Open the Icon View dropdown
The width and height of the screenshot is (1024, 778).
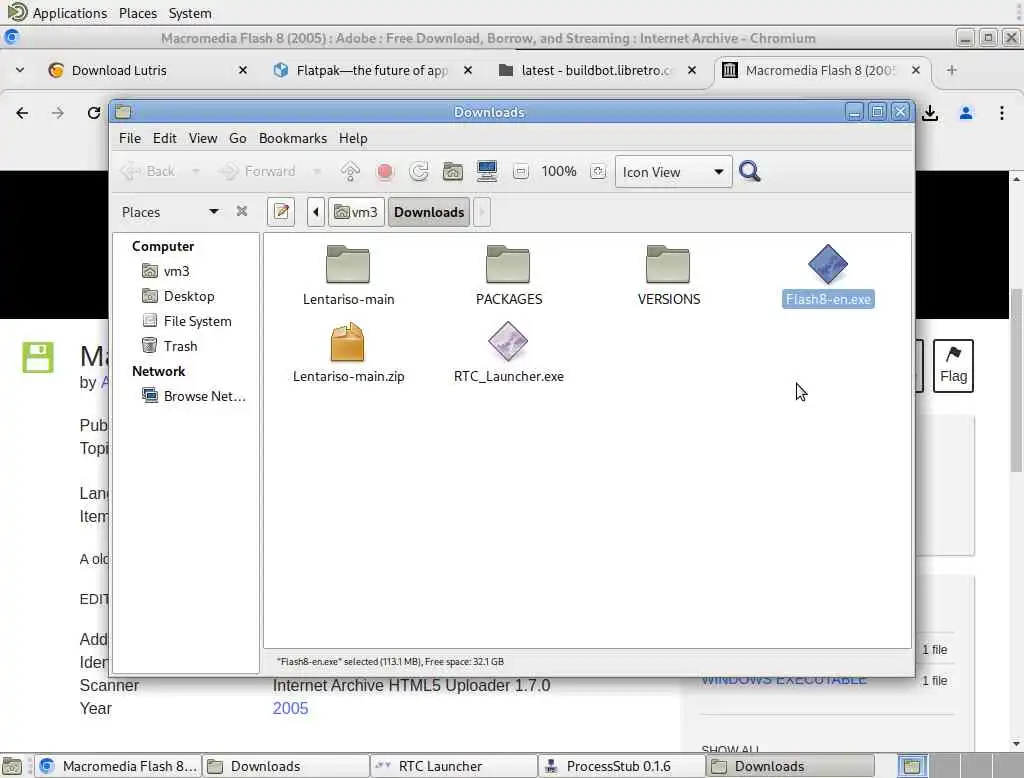673,172
